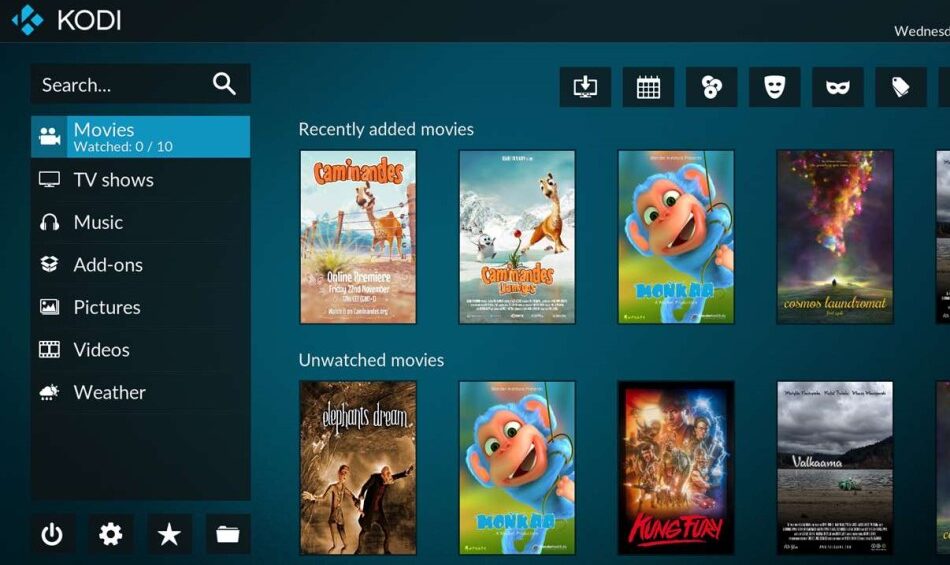Image resolution: width=950 pixels, height=565 pixels.
Task: Click the Unwatched movies heading
Action: coord(371,360)
